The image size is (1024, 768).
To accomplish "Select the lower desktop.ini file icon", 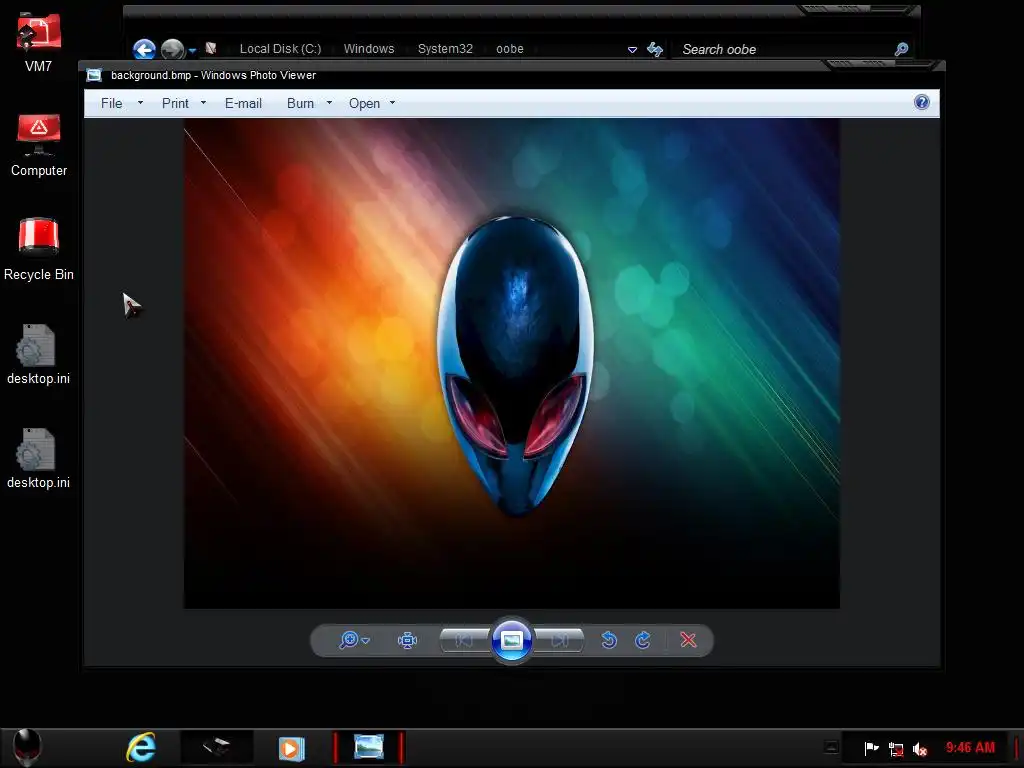I will point(39,458).
